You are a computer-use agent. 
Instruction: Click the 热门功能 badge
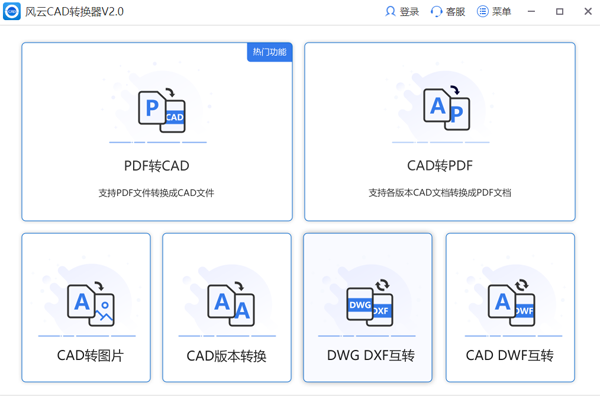(x=269, y=52)
